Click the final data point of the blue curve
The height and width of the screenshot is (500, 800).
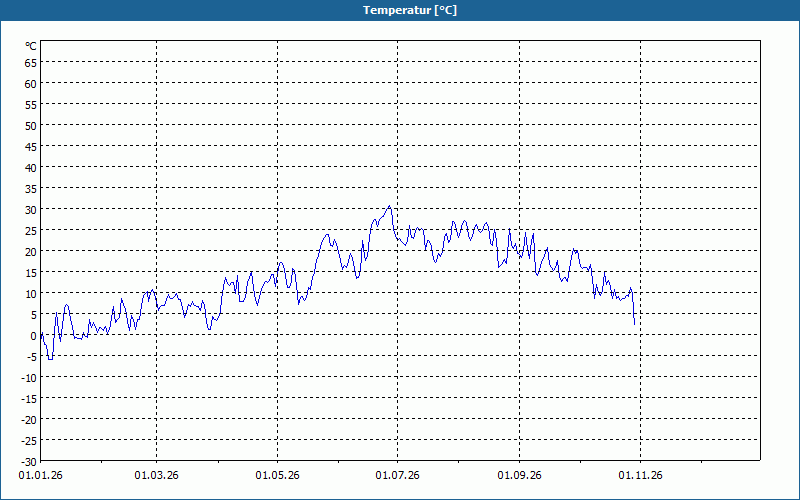click(x=634, y=323)
